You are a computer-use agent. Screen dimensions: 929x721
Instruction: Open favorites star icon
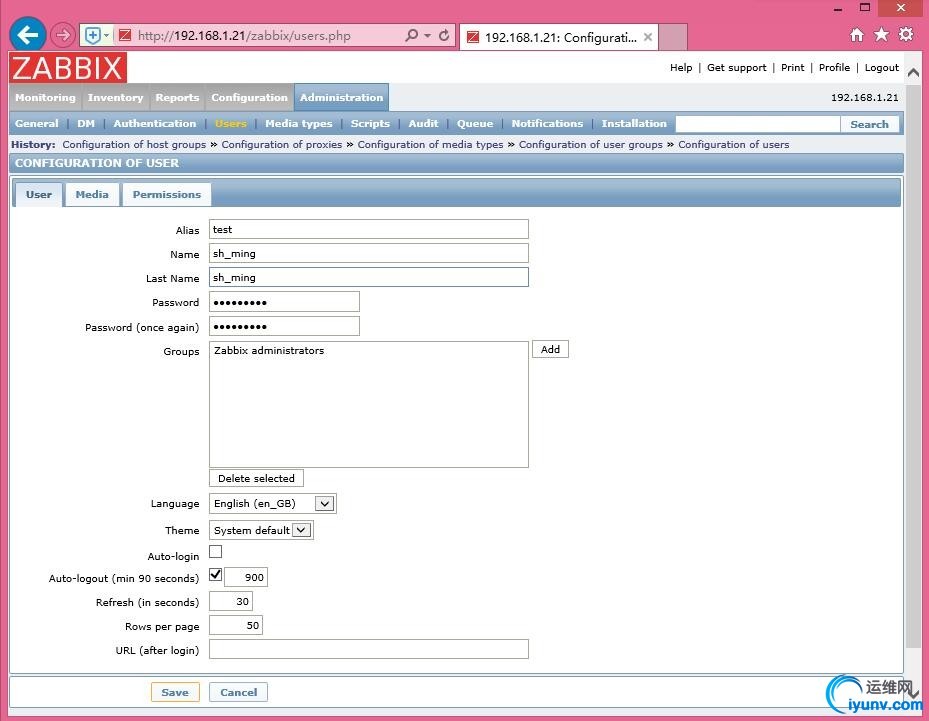[x=882, y=34]
